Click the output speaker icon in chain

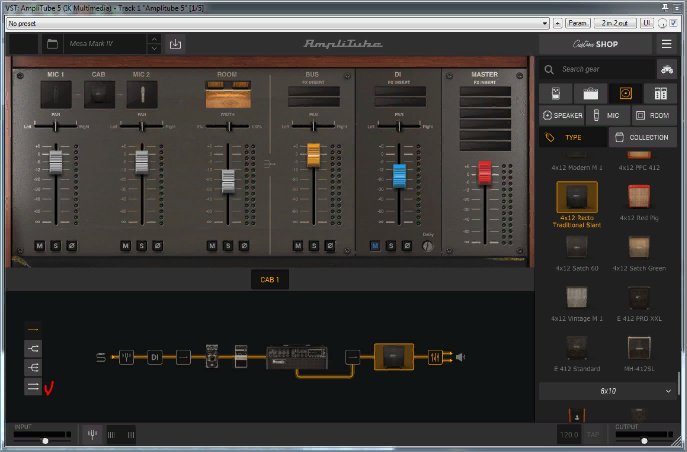[460, 357]
